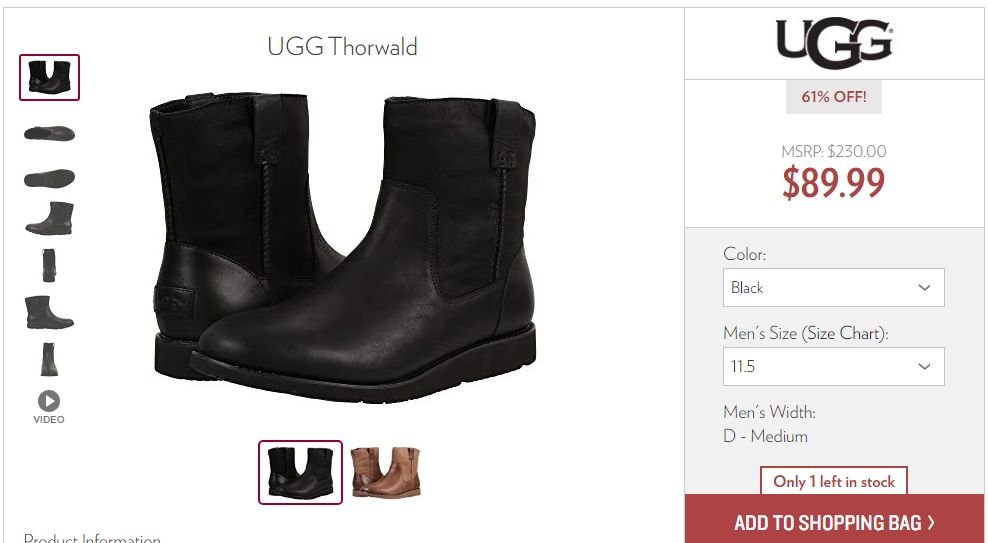Show the back view boot thumbnail

[49, 359]
